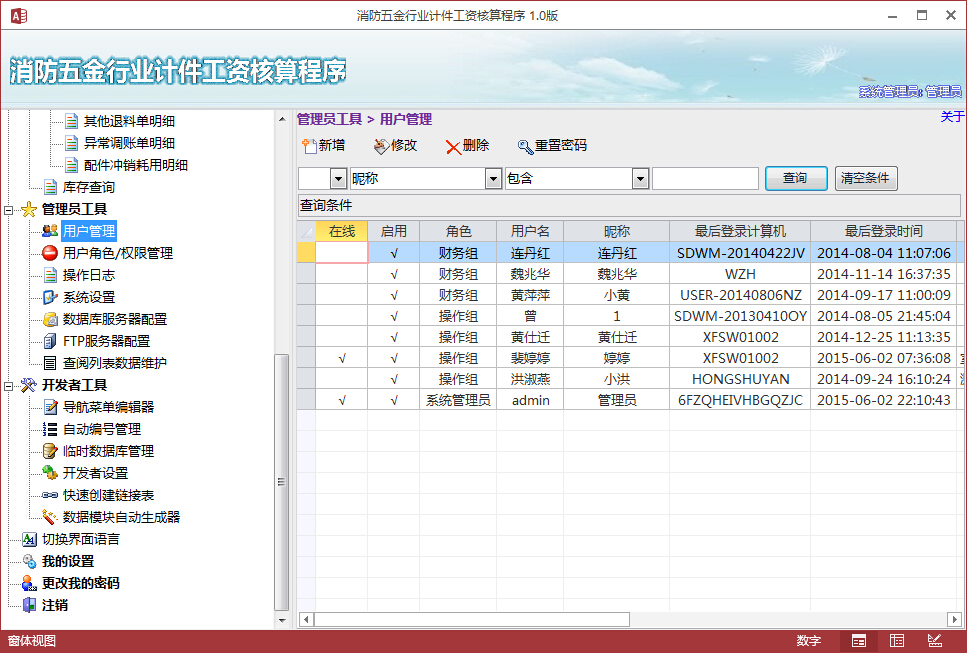Image resolution: width=967 pixels, height=653 pixels.
Task: Click the 清空条件 button
Action: click(x=866, y=178)
